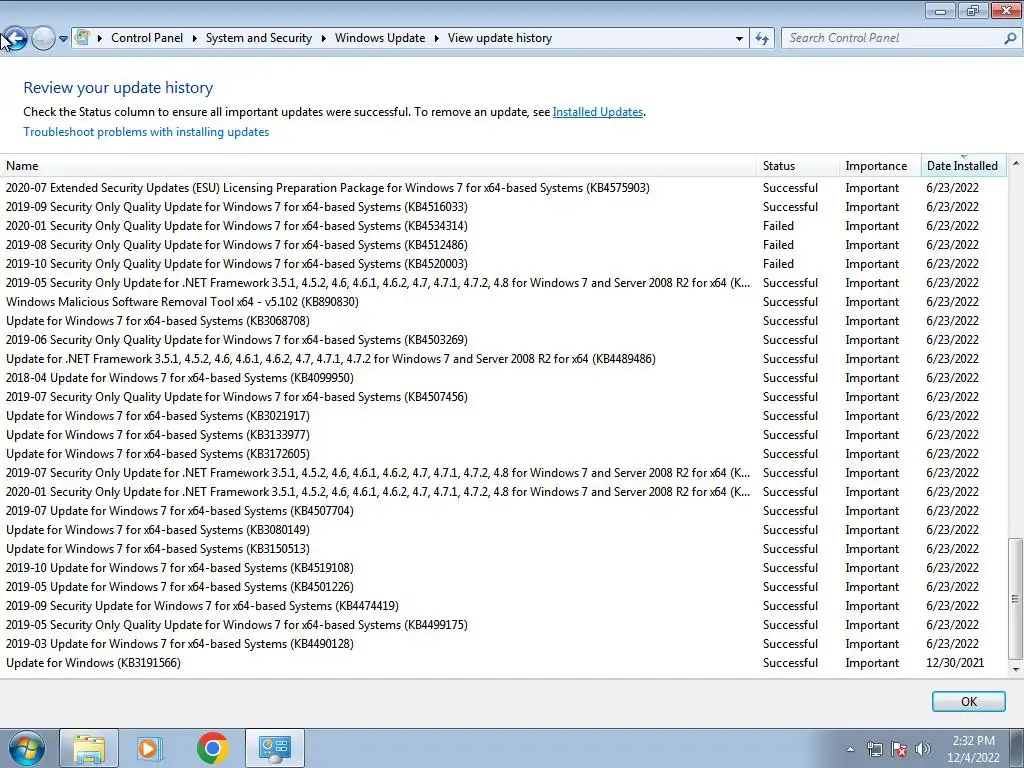Select System and Security breadcrumb
1024x768 pixels.
tap(259, 38)
